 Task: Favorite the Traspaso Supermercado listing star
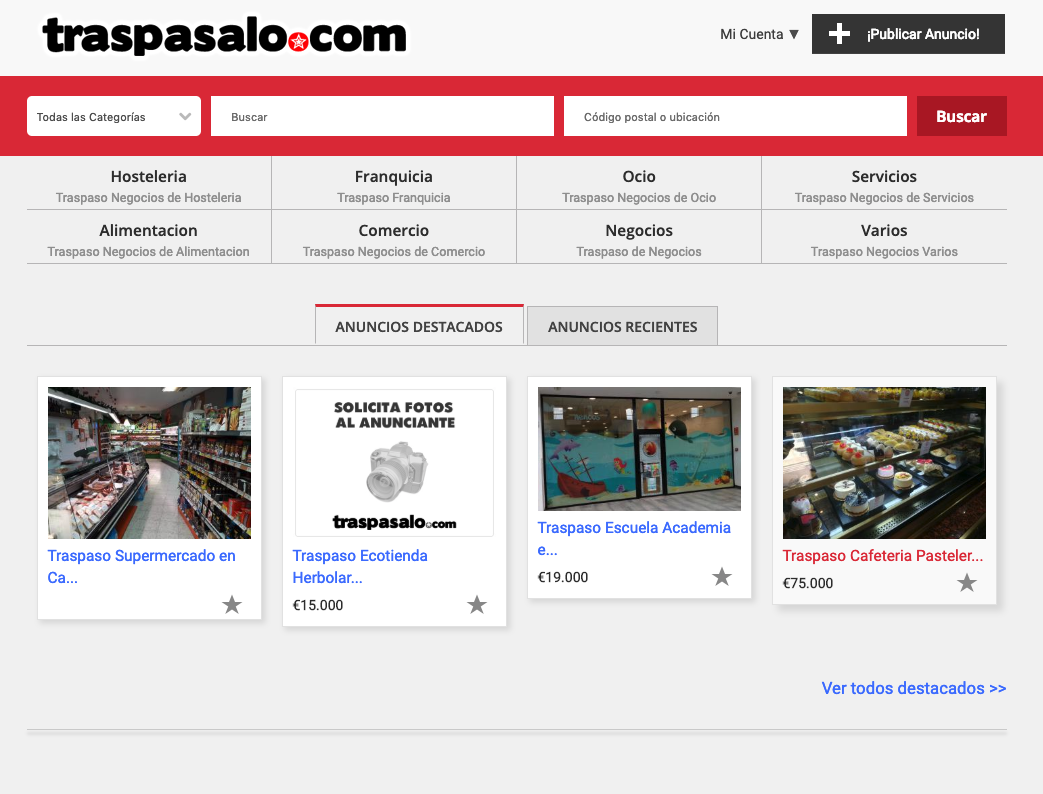coord(231,604)
